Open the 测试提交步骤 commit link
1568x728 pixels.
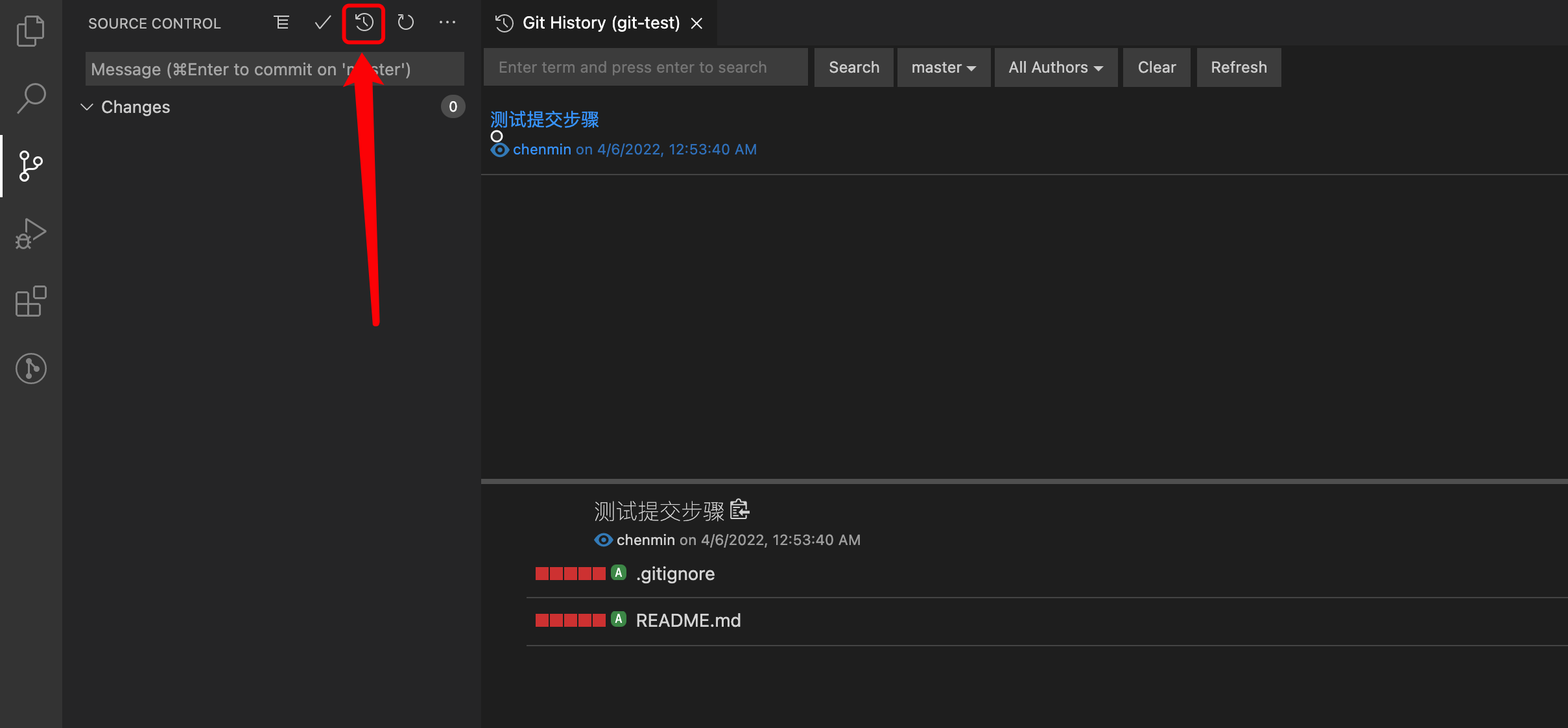[543, 119]
